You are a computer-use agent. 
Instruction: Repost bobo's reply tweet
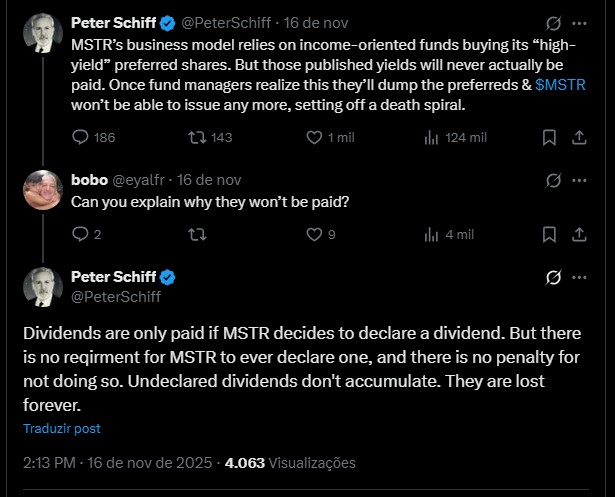point(198,234)
